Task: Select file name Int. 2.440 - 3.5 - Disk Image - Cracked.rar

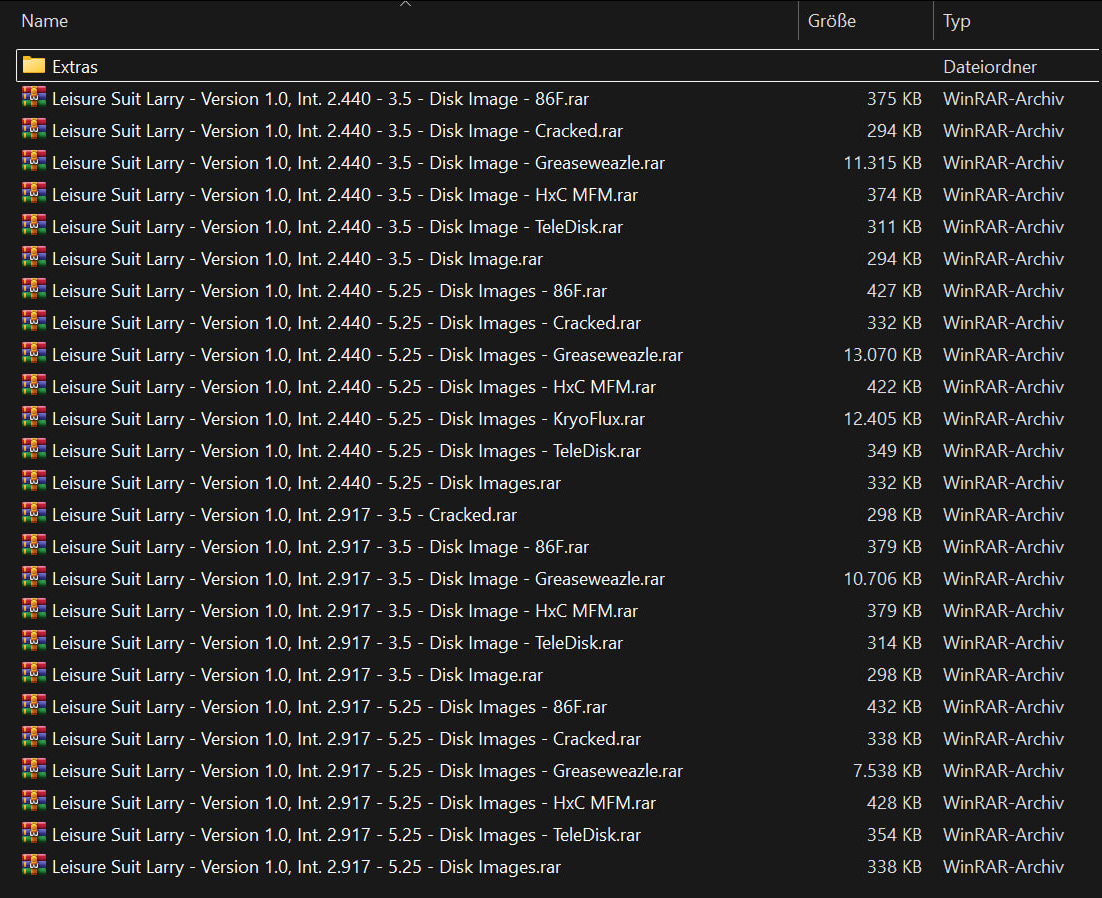Action: (337, 131)
